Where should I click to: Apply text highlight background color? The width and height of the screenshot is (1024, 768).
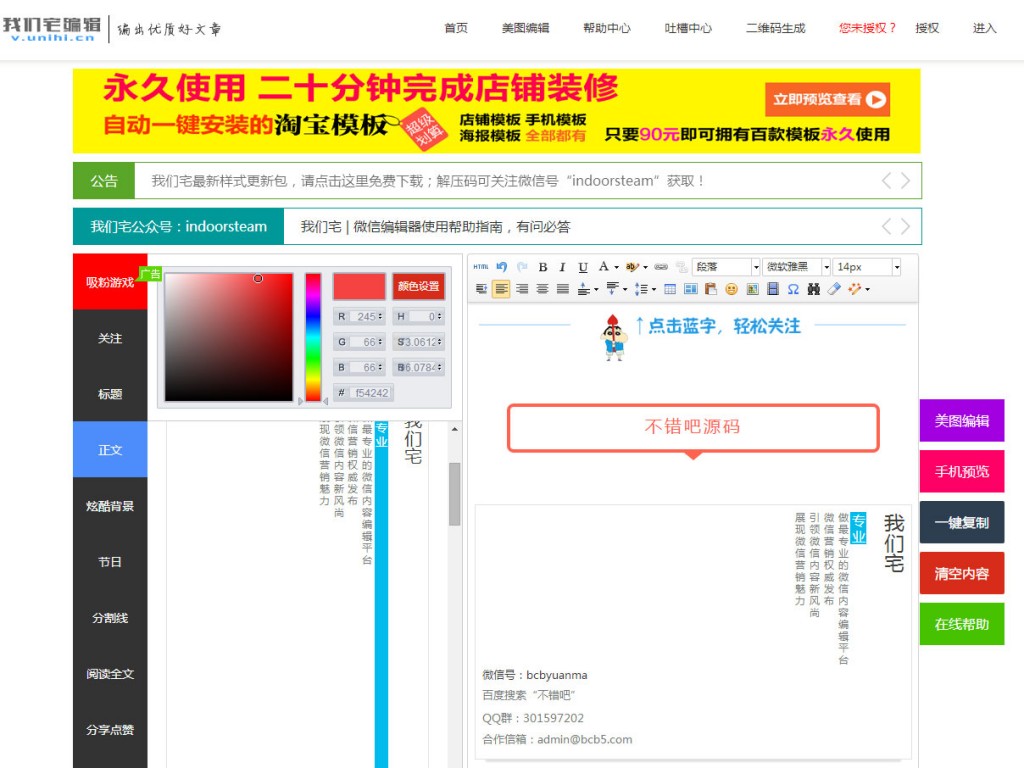[x=632, y=266]
